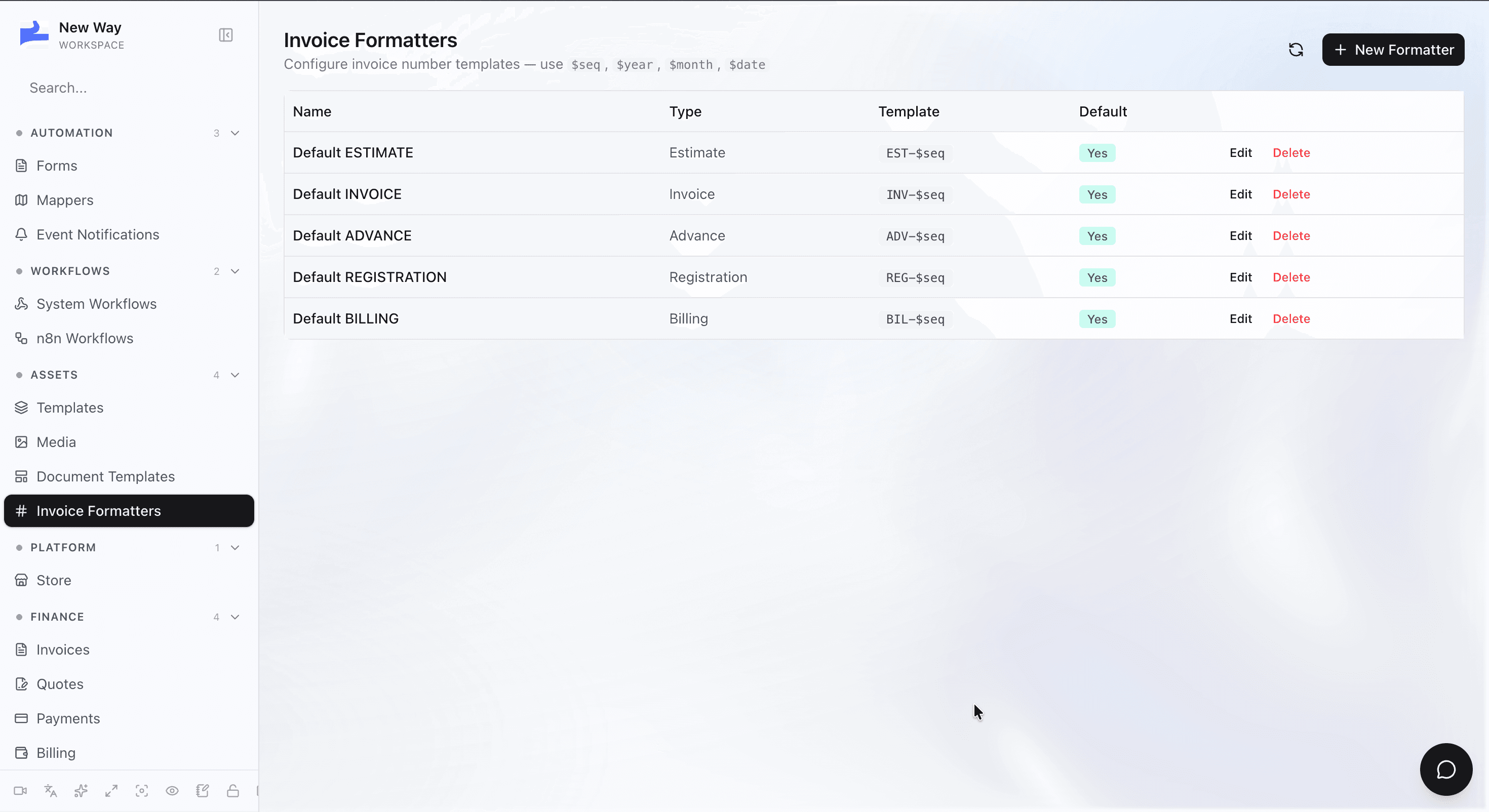1489x812 pixels.
Task: Edit the Default ESTIMATE formatter
Action: (1240, 152)
